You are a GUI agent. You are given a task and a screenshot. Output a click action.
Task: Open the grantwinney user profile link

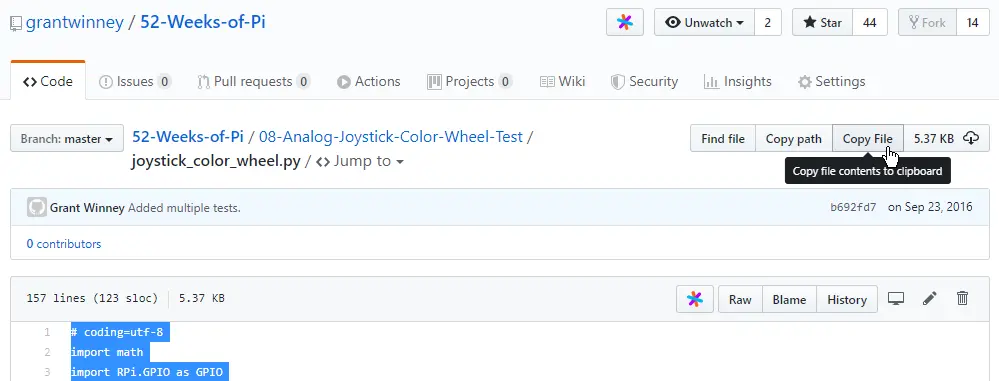(x=75, y=22)
